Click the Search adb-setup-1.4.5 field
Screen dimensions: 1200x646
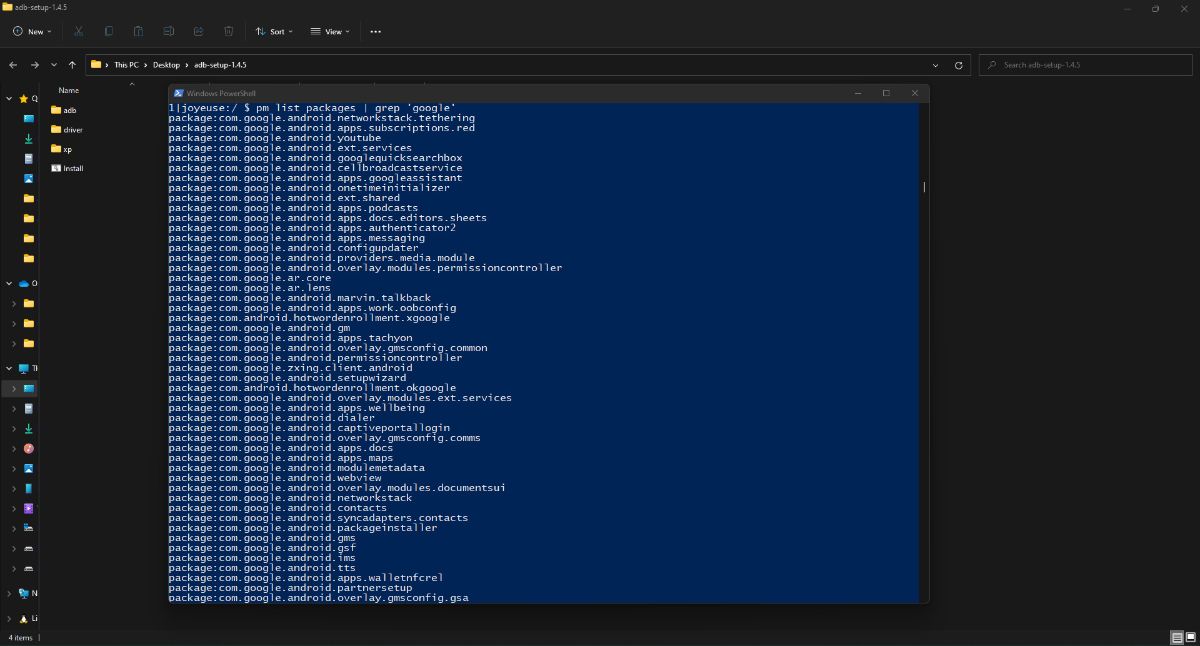(x=1085, y=65)
